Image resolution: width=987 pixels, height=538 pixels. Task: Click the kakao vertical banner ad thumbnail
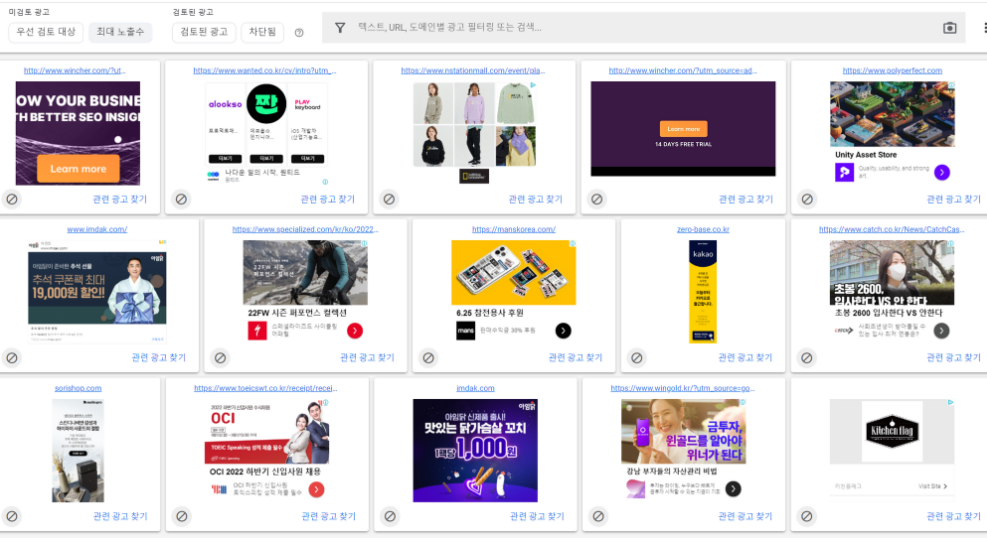click(703, 291)
